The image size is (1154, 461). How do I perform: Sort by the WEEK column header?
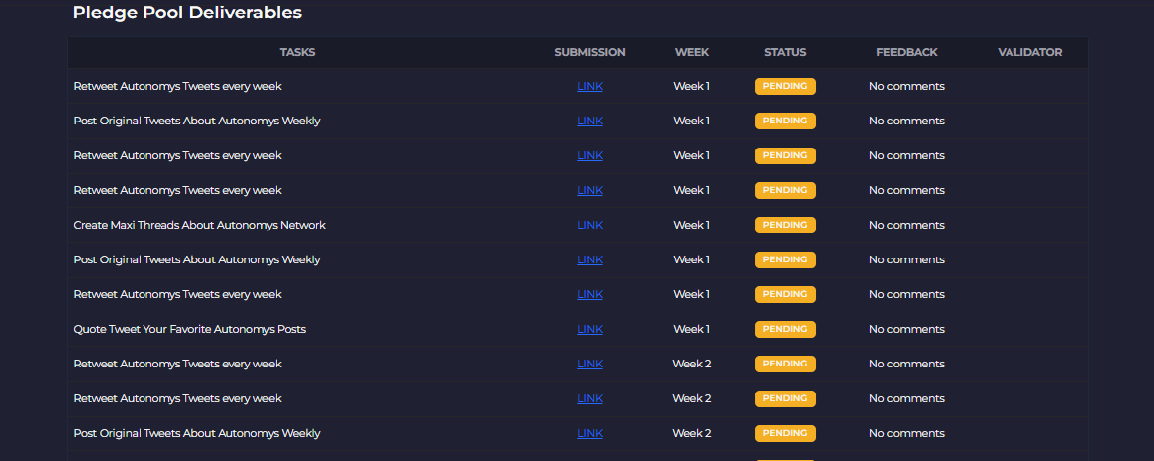click(x=692, y=52)
